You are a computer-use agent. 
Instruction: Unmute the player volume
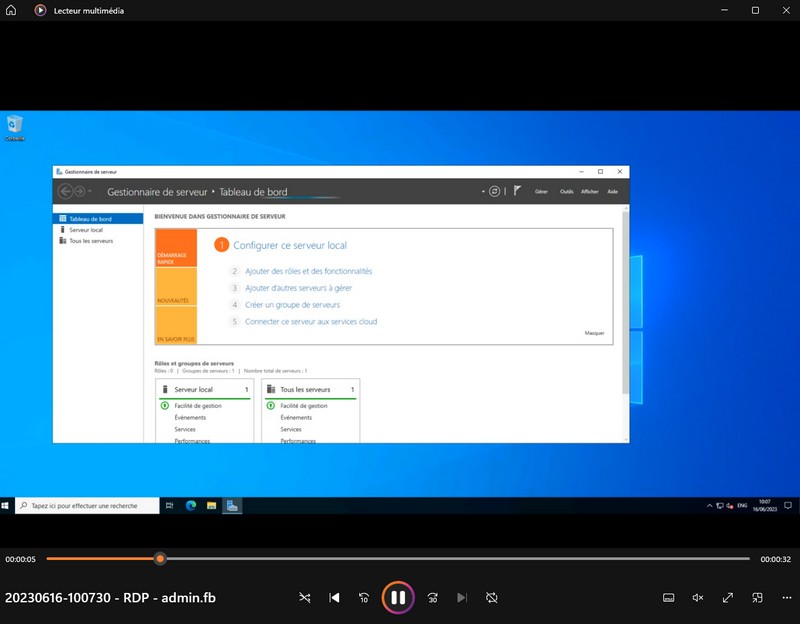698,598
